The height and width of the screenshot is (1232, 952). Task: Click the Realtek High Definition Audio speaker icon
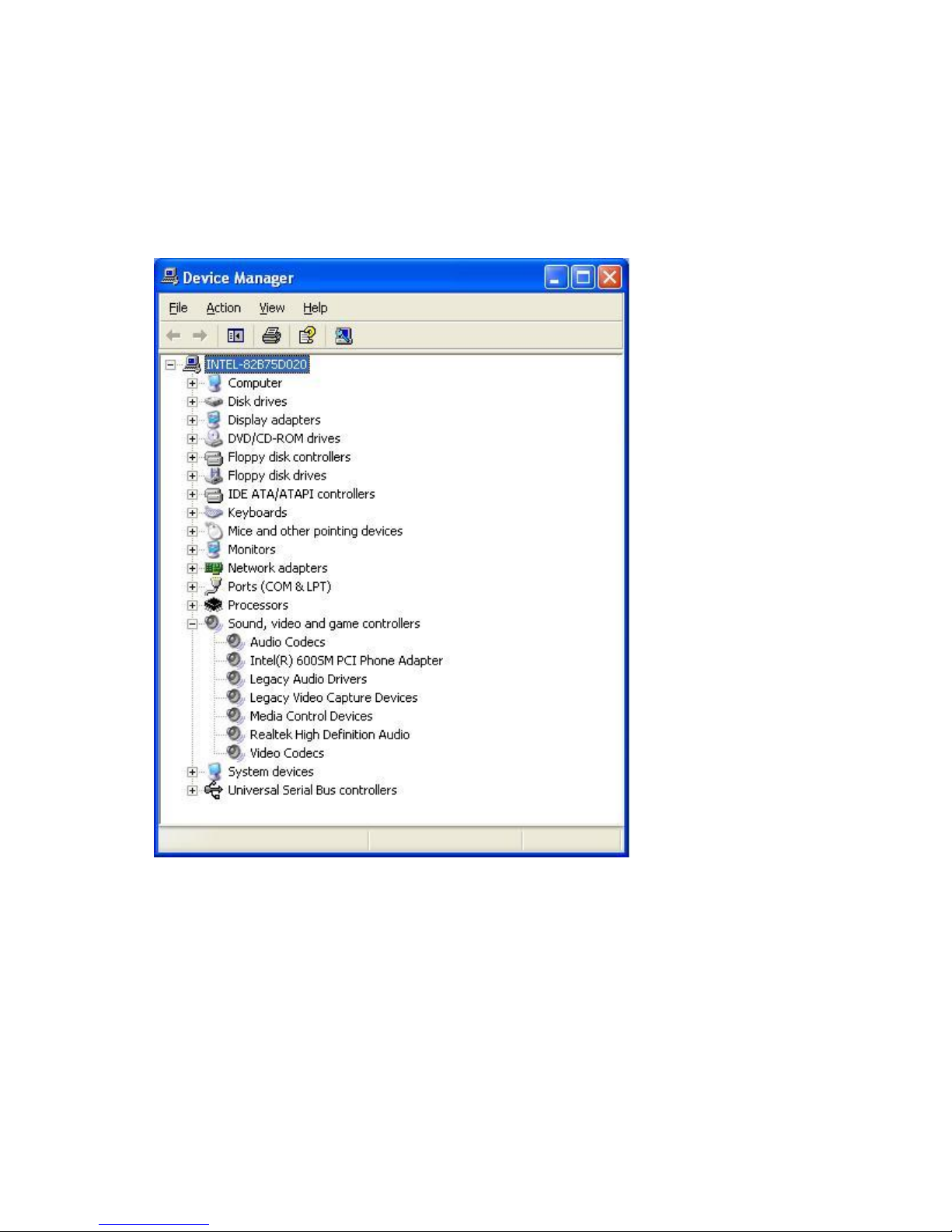pos(235,735)
